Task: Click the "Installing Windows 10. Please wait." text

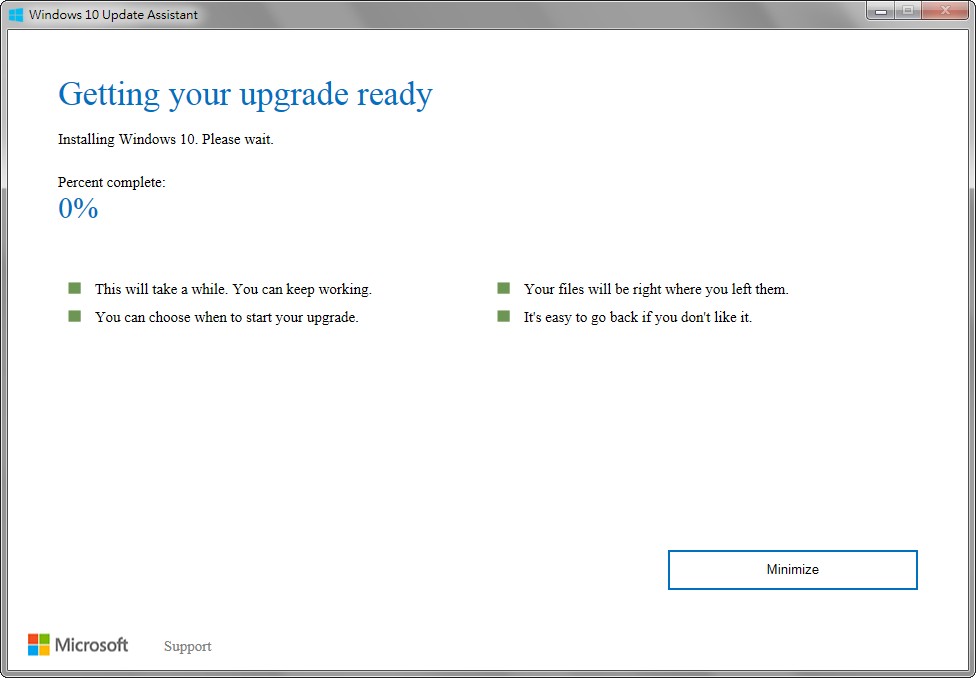Action: pyautogui.click(x=166, y=139)
